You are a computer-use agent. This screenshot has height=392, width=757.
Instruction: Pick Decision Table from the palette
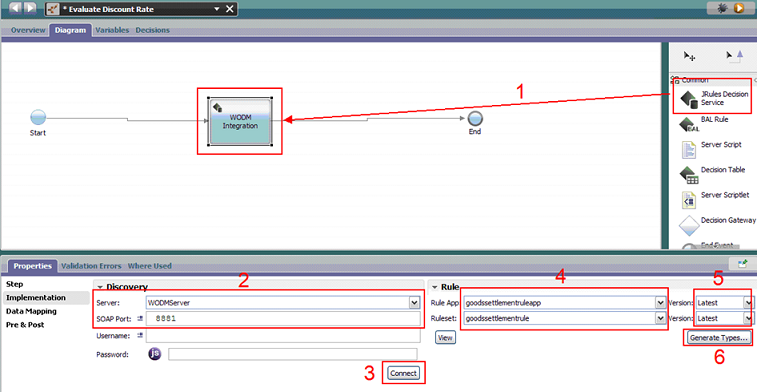coord(712,174)
